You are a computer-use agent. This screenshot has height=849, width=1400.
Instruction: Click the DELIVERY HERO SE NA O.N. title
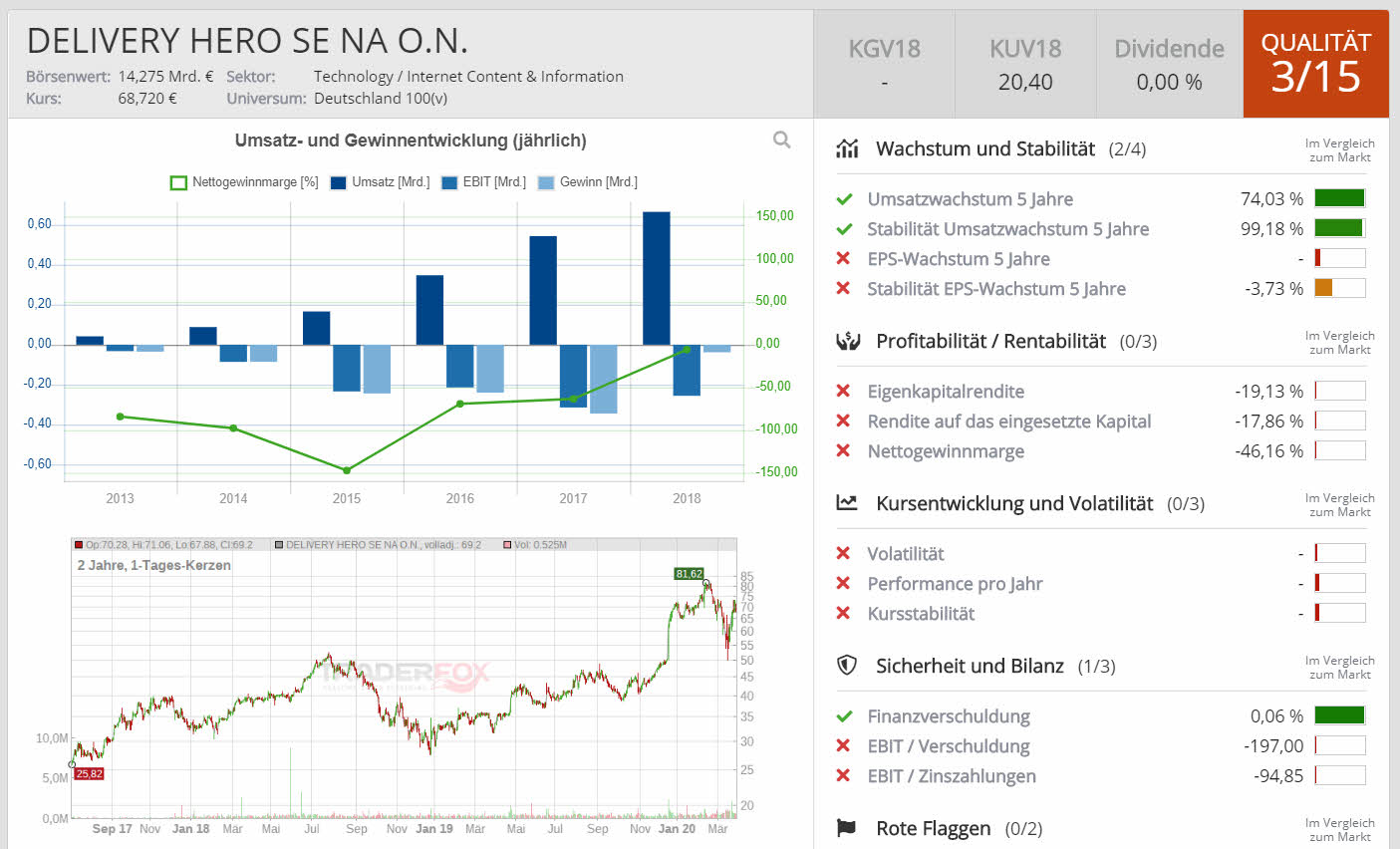tap(247, 41)
